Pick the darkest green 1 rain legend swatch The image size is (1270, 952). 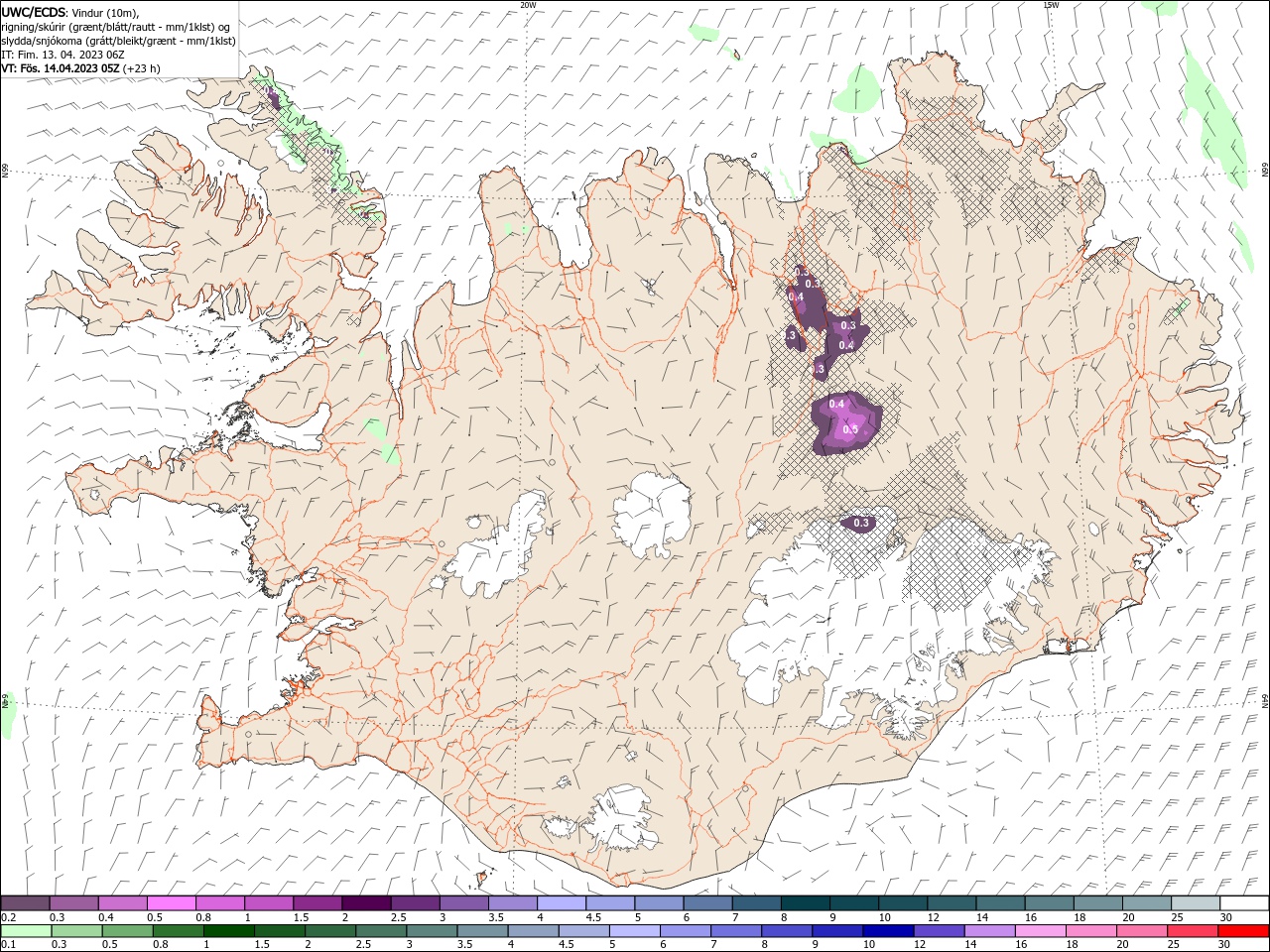[x=228, y=931]
